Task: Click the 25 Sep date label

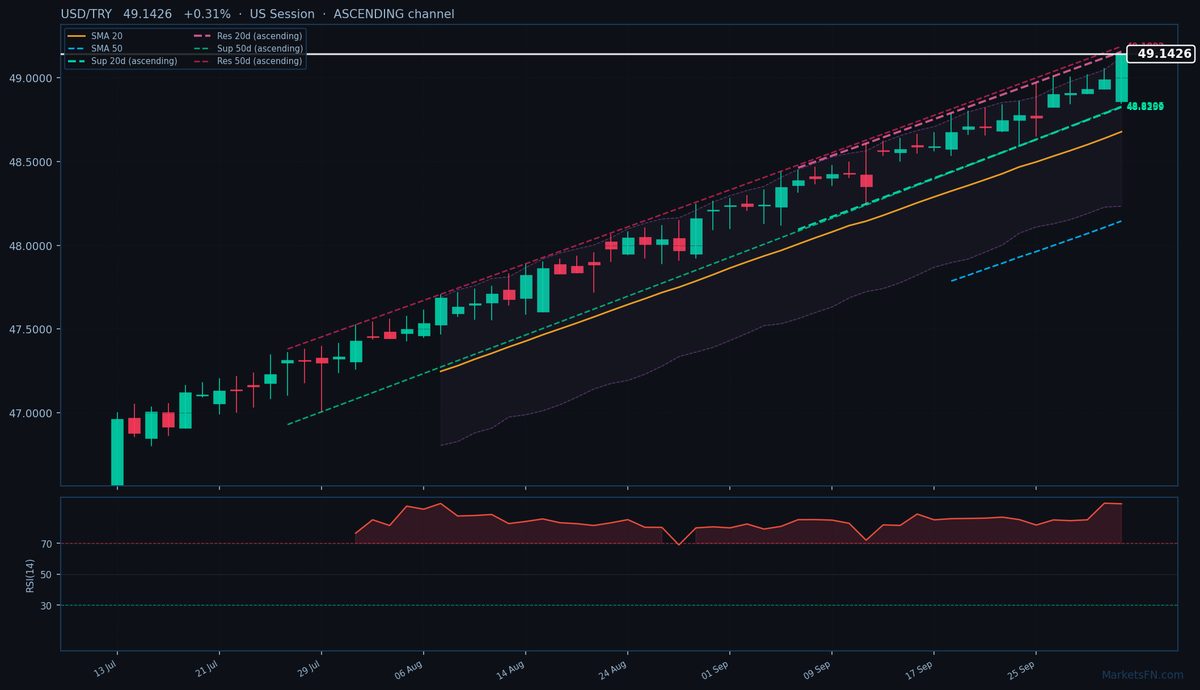Action: (1022, 667)
